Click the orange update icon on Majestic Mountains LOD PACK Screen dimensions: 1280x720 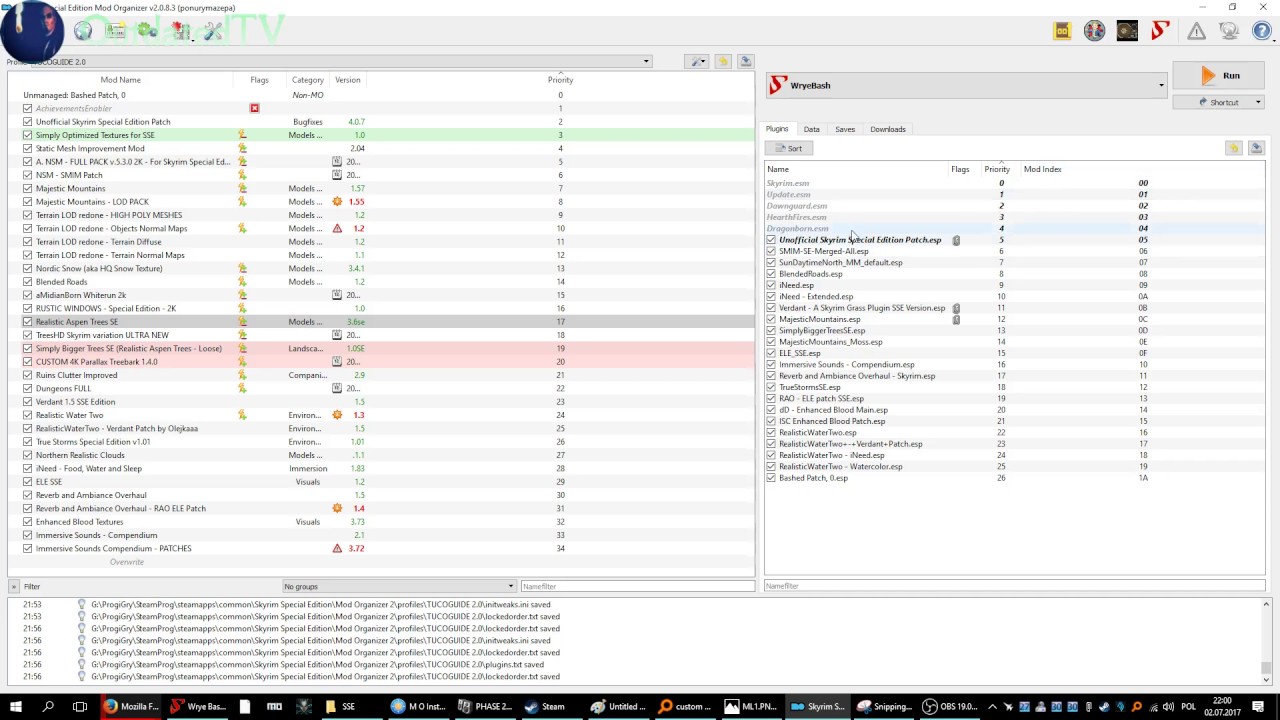coord(337,201)
